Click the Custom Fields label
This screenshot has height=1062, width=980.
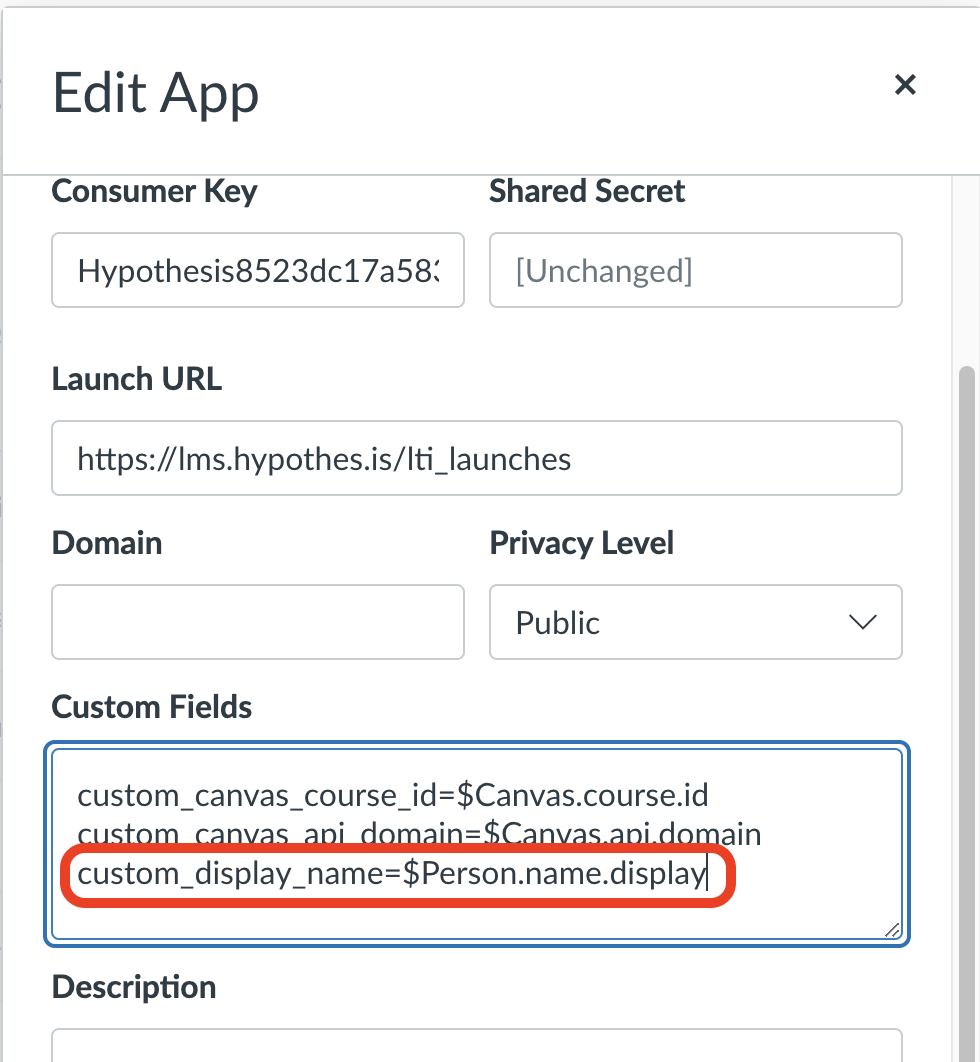(x=151, y=707)
